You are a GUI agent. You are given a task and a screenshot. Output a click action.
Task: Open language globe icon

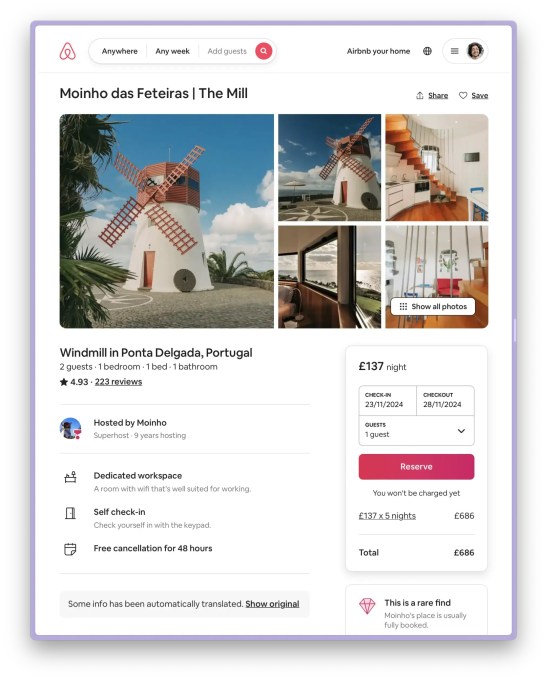[427, 51]
